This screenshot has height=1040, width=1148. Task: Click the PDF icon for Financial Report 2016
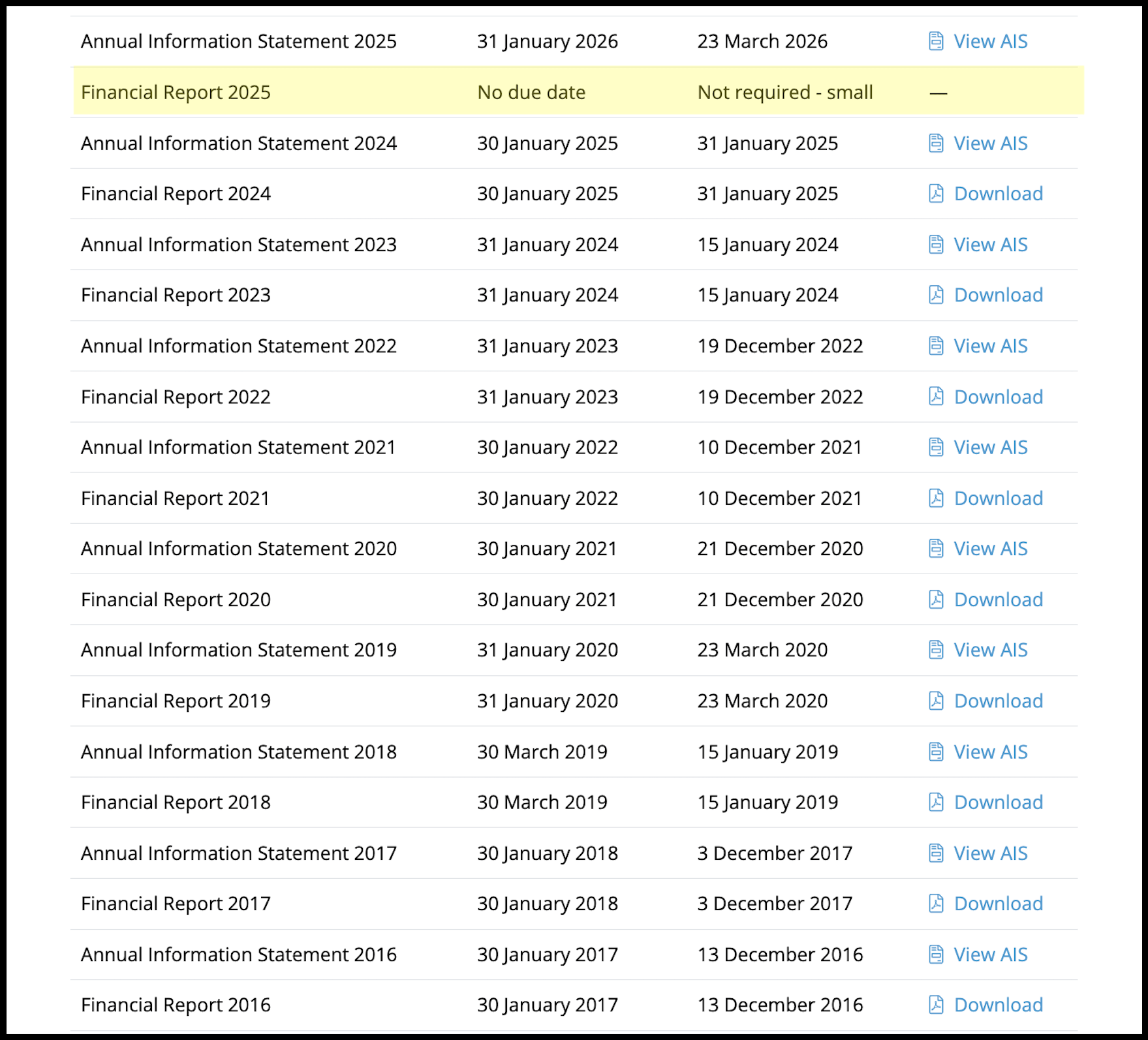[936, 1005]
